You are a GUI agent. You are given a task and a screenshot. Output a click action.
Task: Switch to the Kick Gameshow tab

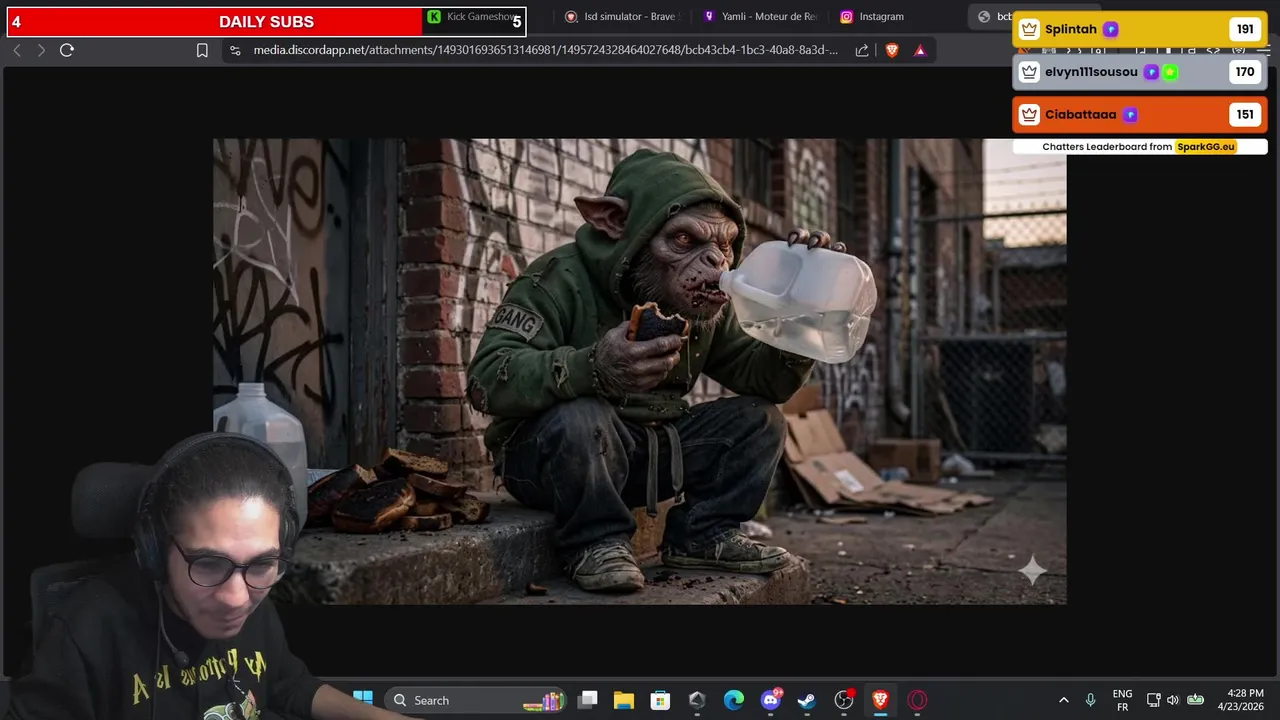point(472,17)
